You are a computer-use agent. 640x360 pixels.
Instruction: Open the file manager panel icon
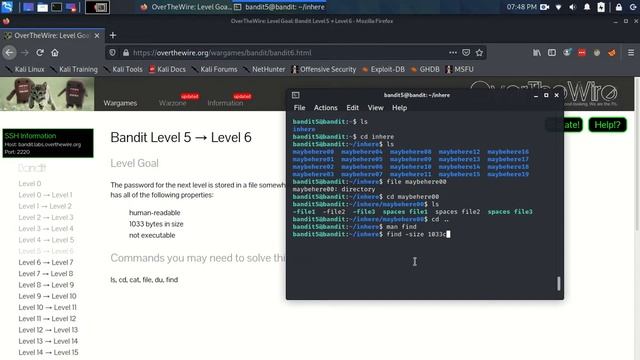42,7
